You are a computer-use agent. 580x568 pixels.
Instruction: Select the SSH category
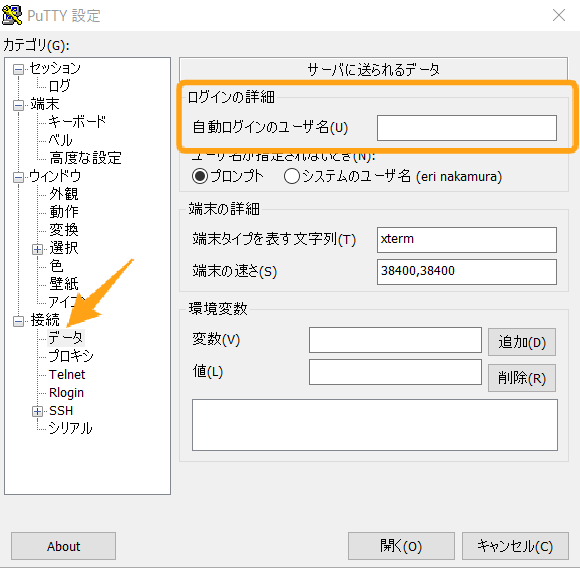click(61, 410)
